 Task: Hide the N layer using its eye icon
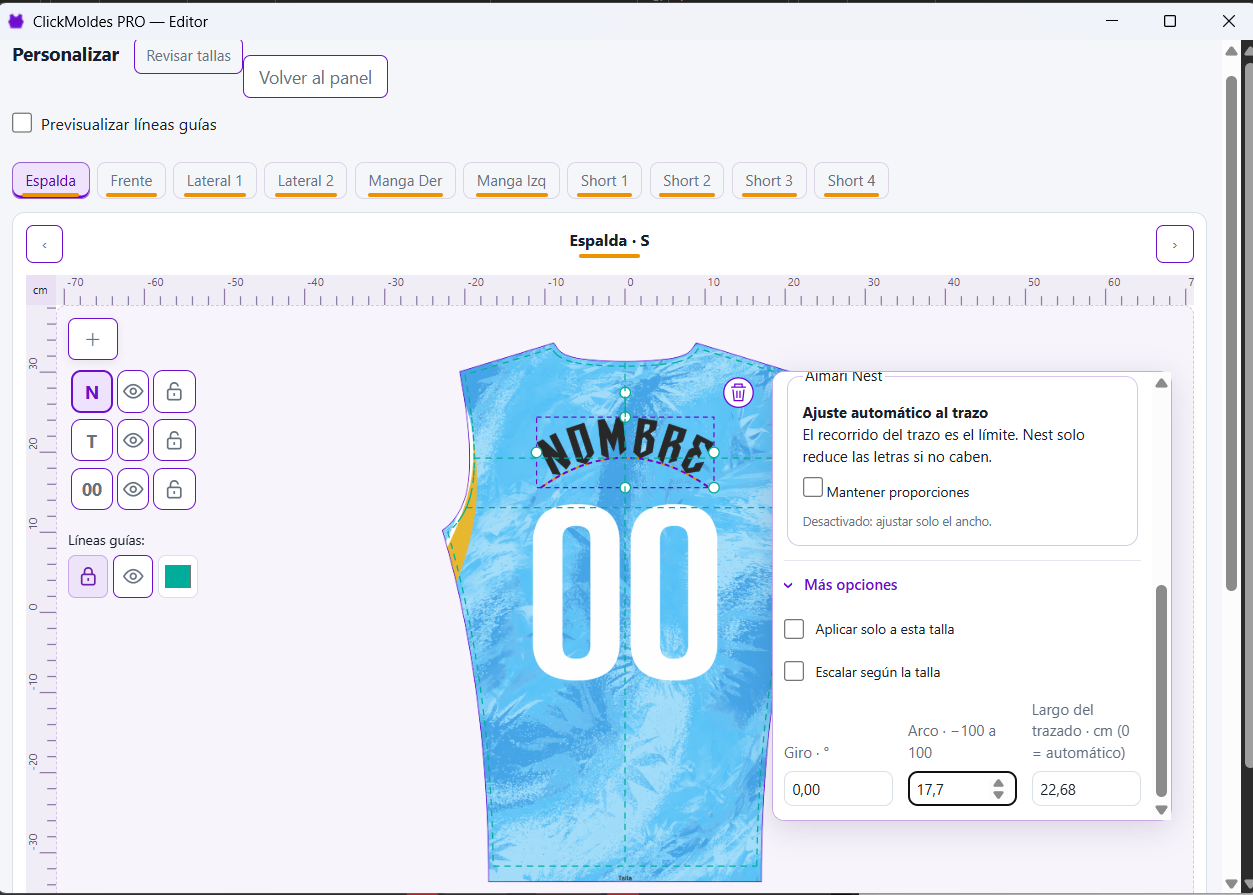click(133, 392)
